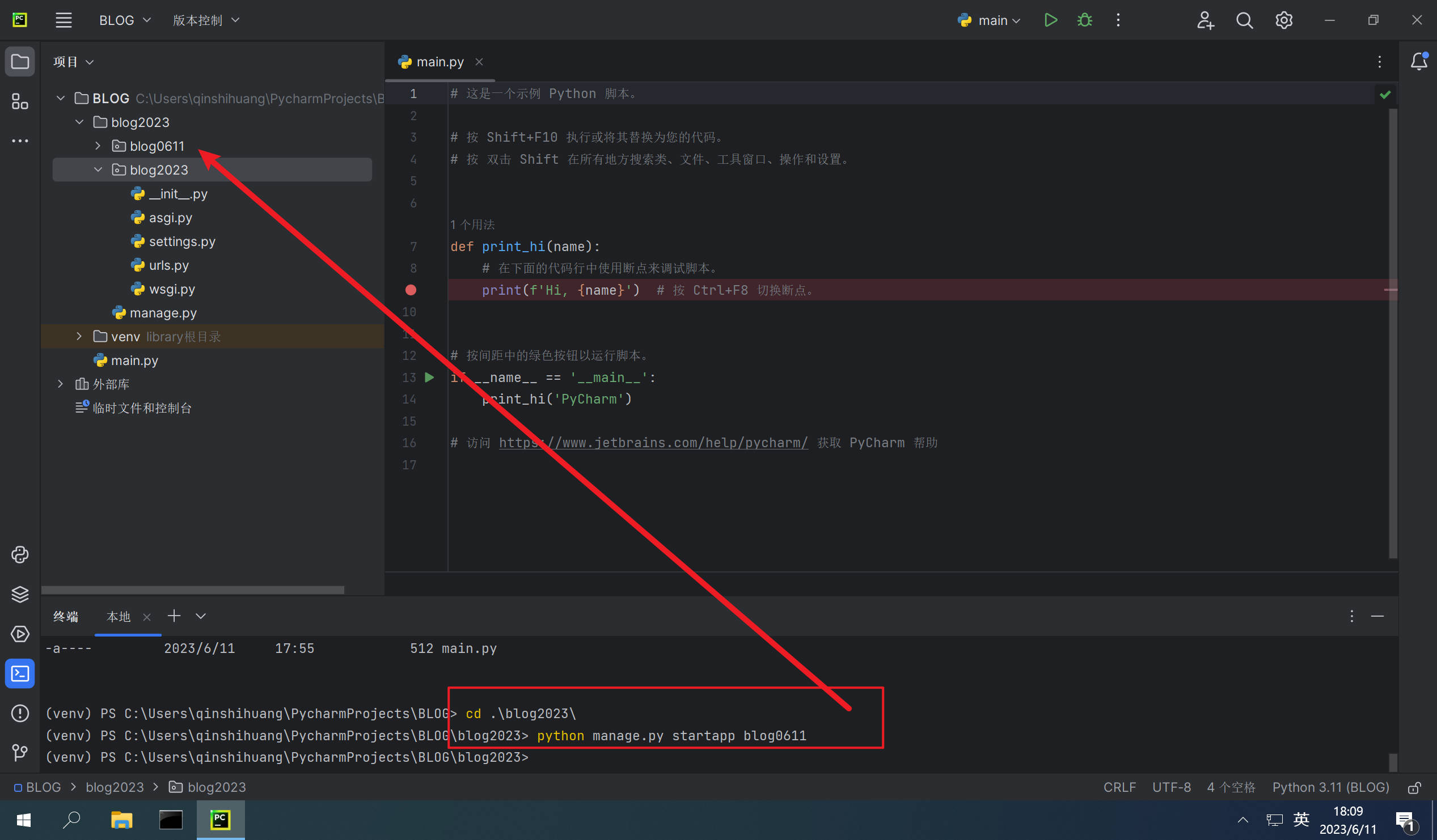1437x840 pixels.
Task: Select wsgi.py in tree
Action: coord(171,289)
